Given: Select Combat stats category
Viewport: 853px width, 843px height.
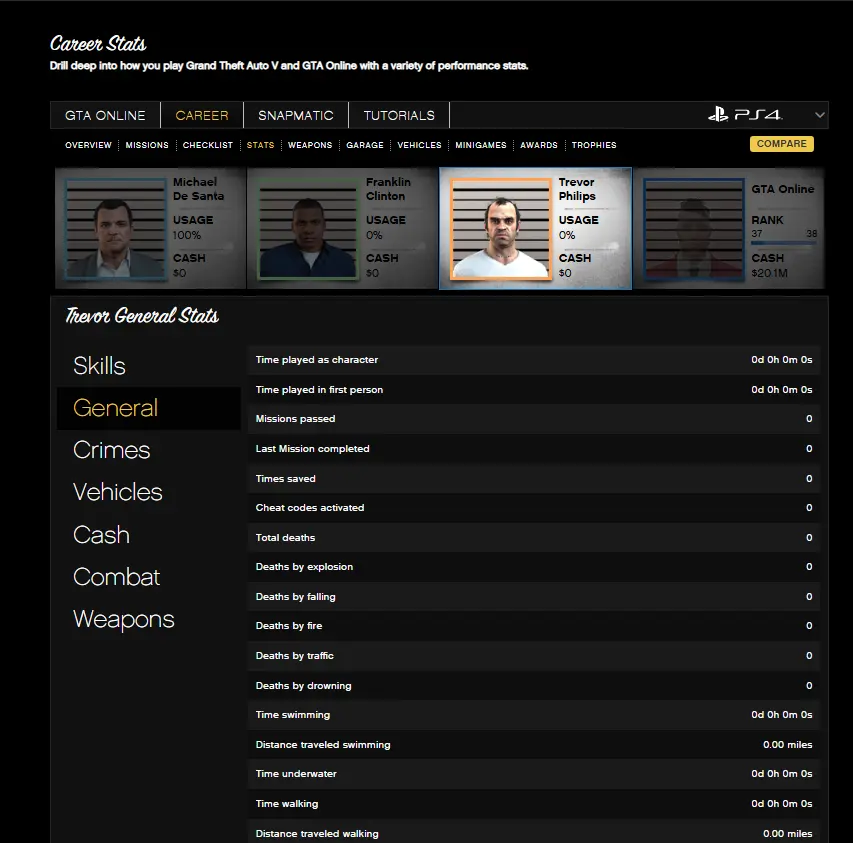Looking at the screenshot, I should click(x=117, y=577).
